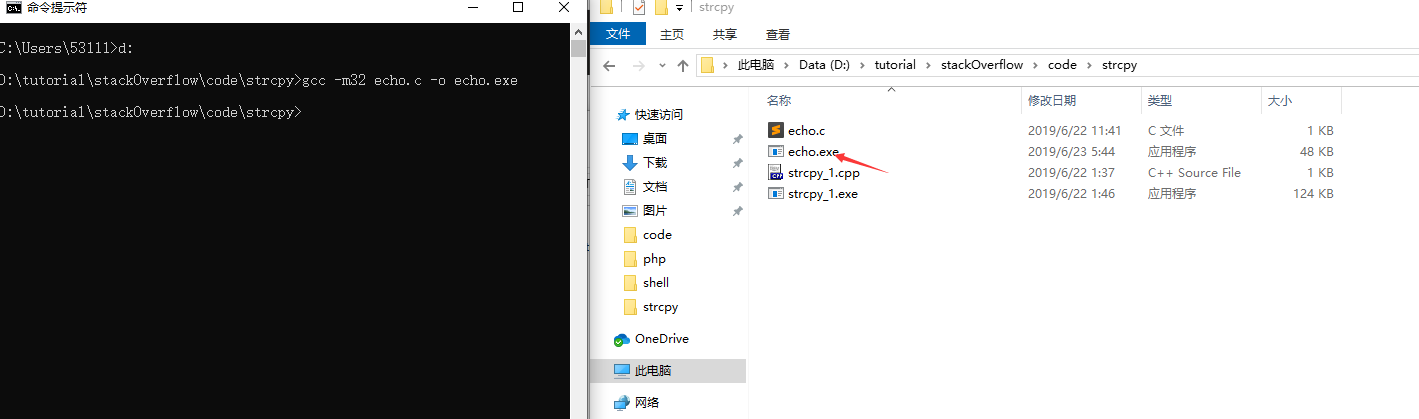Click the Explorer title bar folder icon
The width and height of the screenshot is (1419, 419).
point(605,7)
